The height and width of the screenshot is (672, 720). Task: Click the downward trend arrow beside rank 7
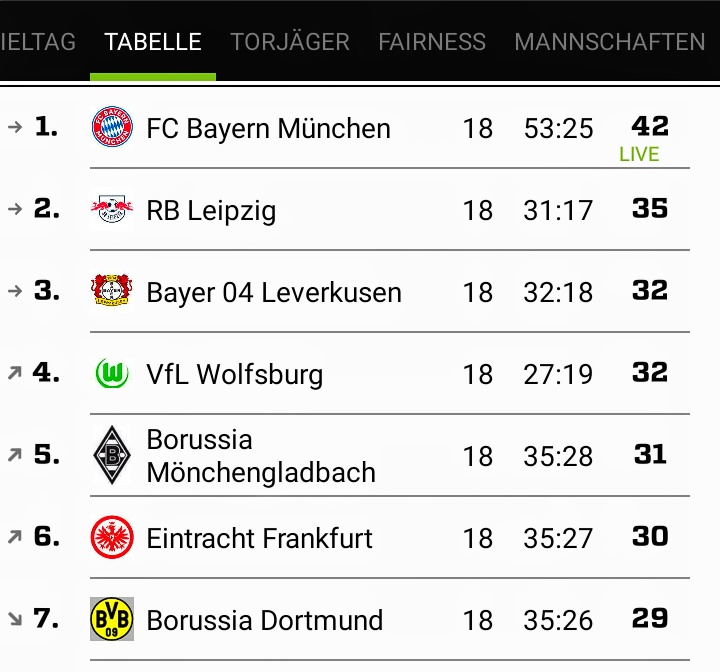[14, 619]
